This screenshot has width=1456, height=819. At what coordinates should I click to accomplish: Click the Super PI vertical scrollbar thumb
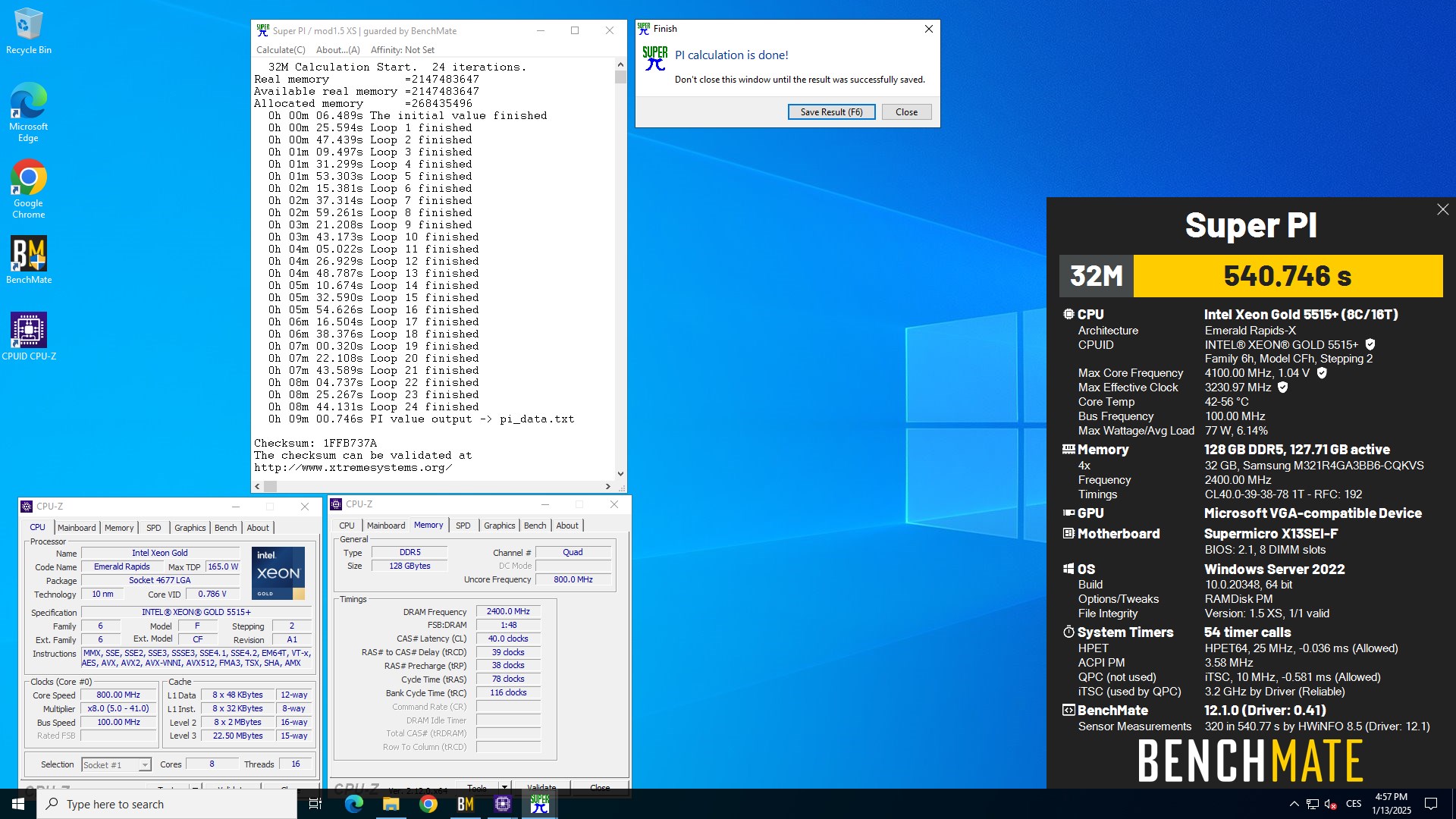point(620,77)
